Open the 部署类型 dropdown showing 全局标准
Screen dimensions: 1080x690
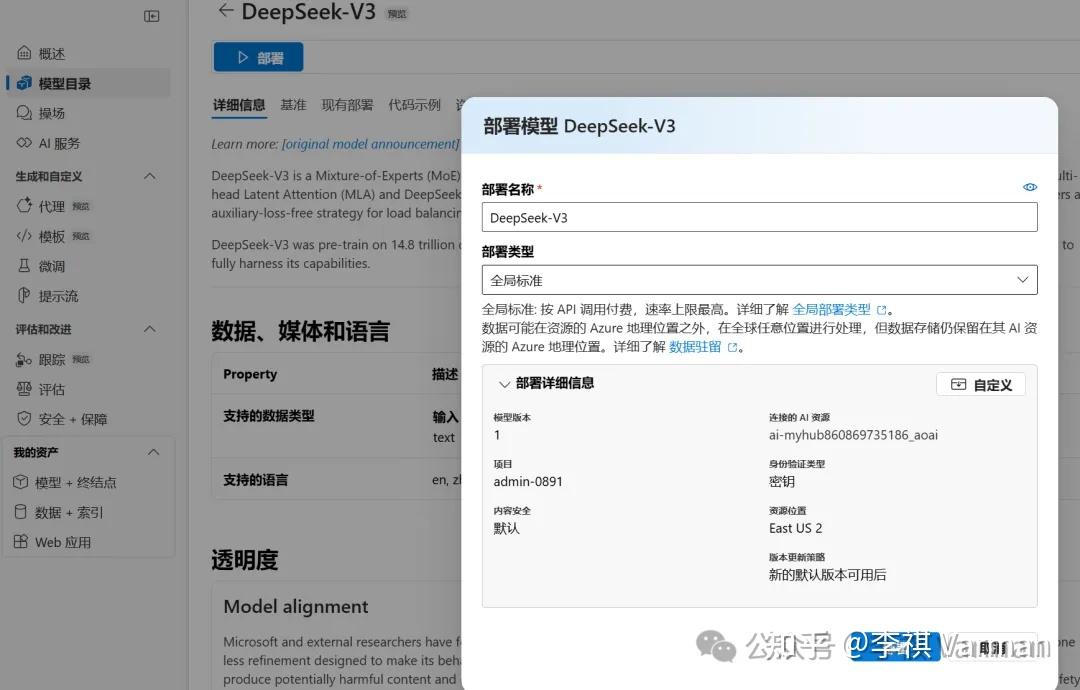click(x=1022, y=280)
